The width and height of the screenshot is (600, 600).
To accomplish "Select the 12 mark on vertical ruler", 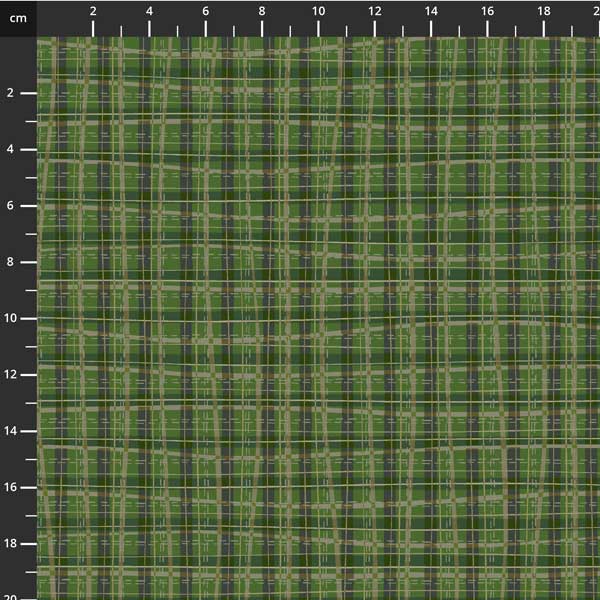I will [12, 374].
